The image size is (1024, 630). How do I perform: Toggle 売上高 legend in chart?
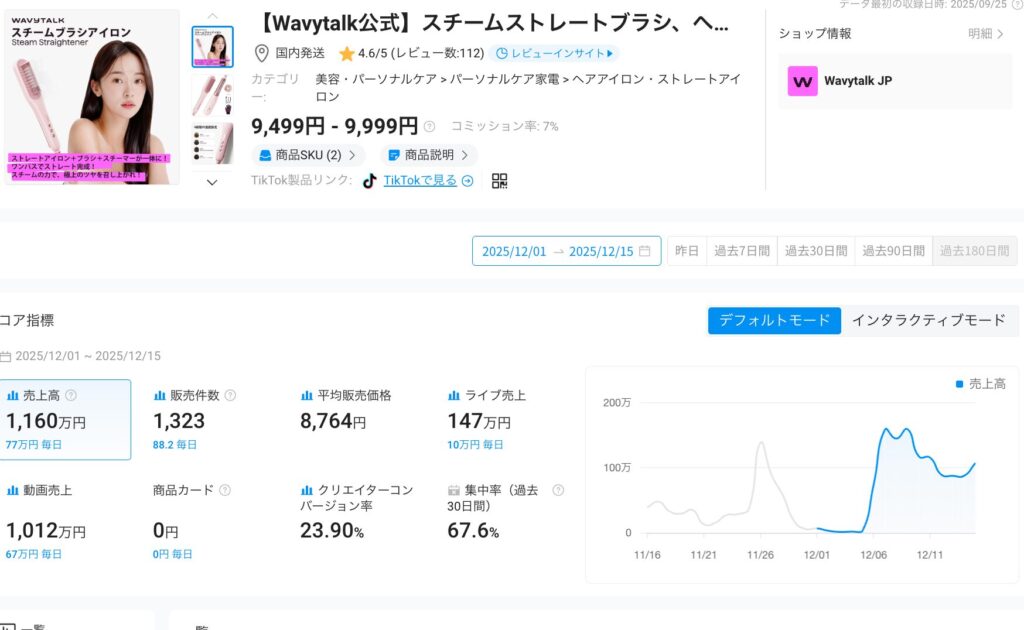coord(980,384)
